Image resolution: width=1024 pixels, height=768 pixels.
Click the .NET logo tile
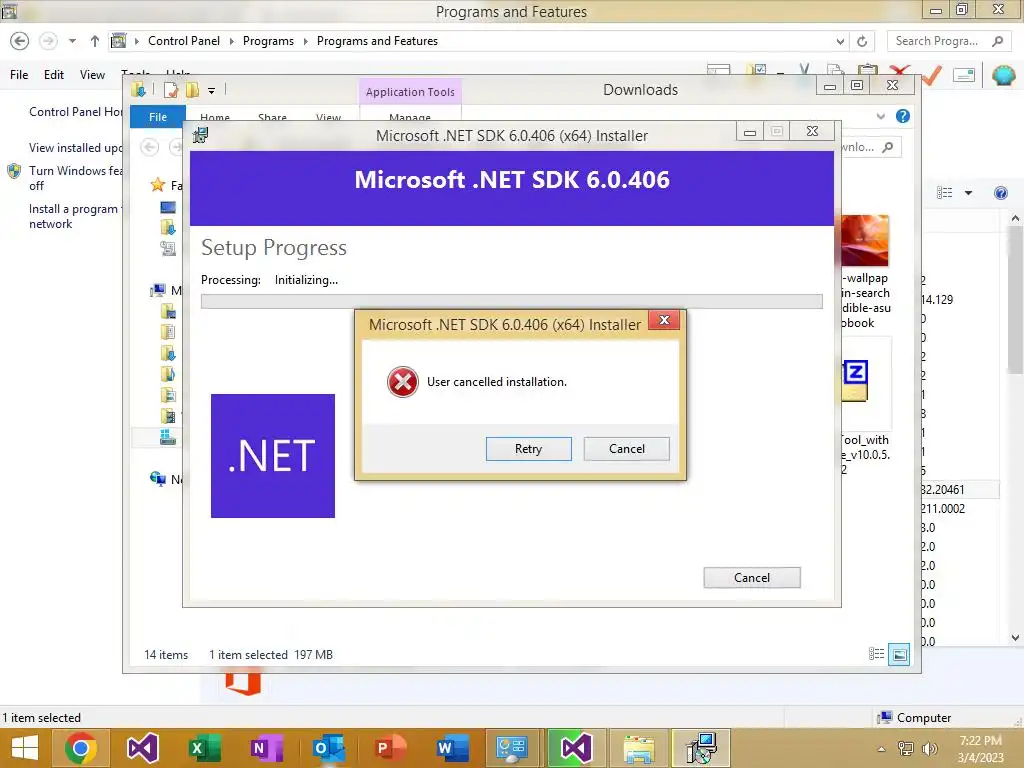pos(273,456)
